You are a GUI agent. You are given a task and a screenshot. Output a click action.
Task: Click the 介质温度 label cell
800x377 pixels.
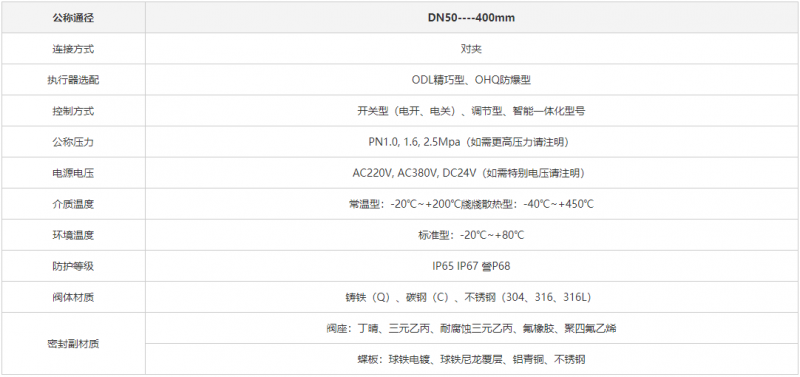(x=73, y=204)
